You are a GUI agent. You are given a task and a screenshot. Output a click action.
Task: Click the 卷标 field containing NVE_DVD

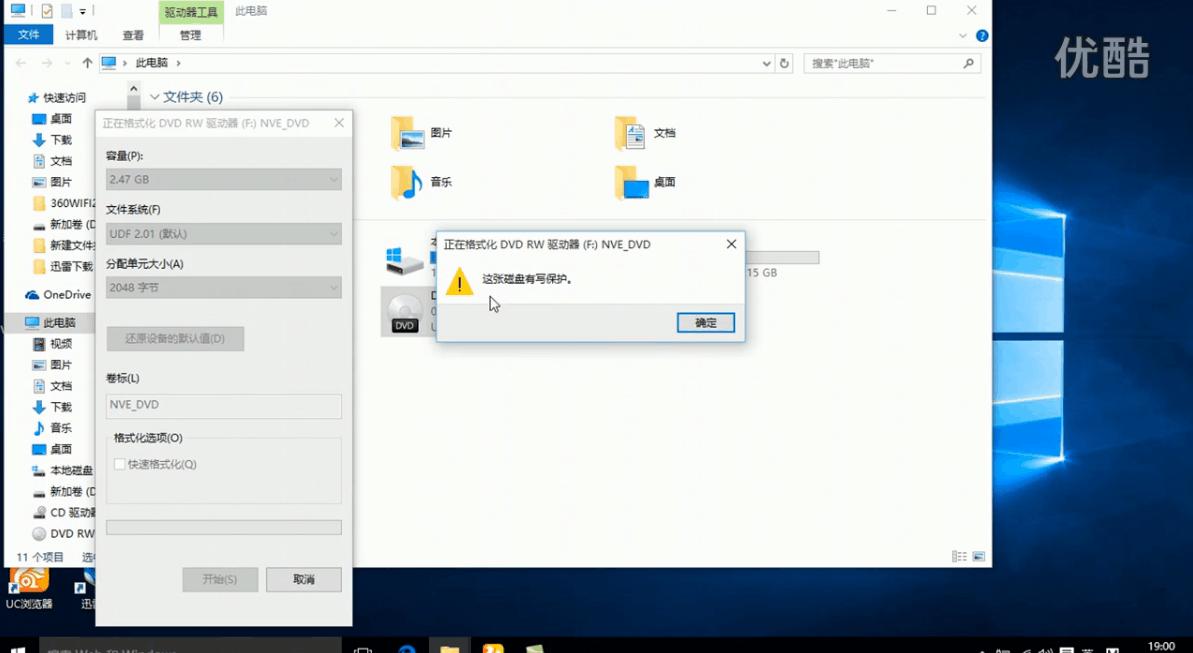point(224,405)
